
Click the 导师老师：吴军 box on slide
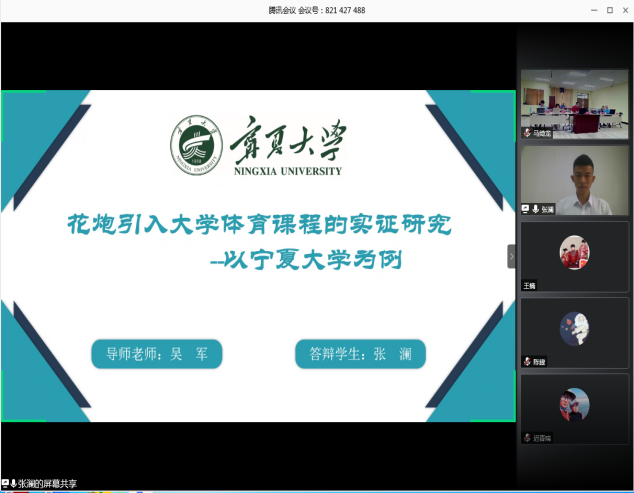click(156, 354)
